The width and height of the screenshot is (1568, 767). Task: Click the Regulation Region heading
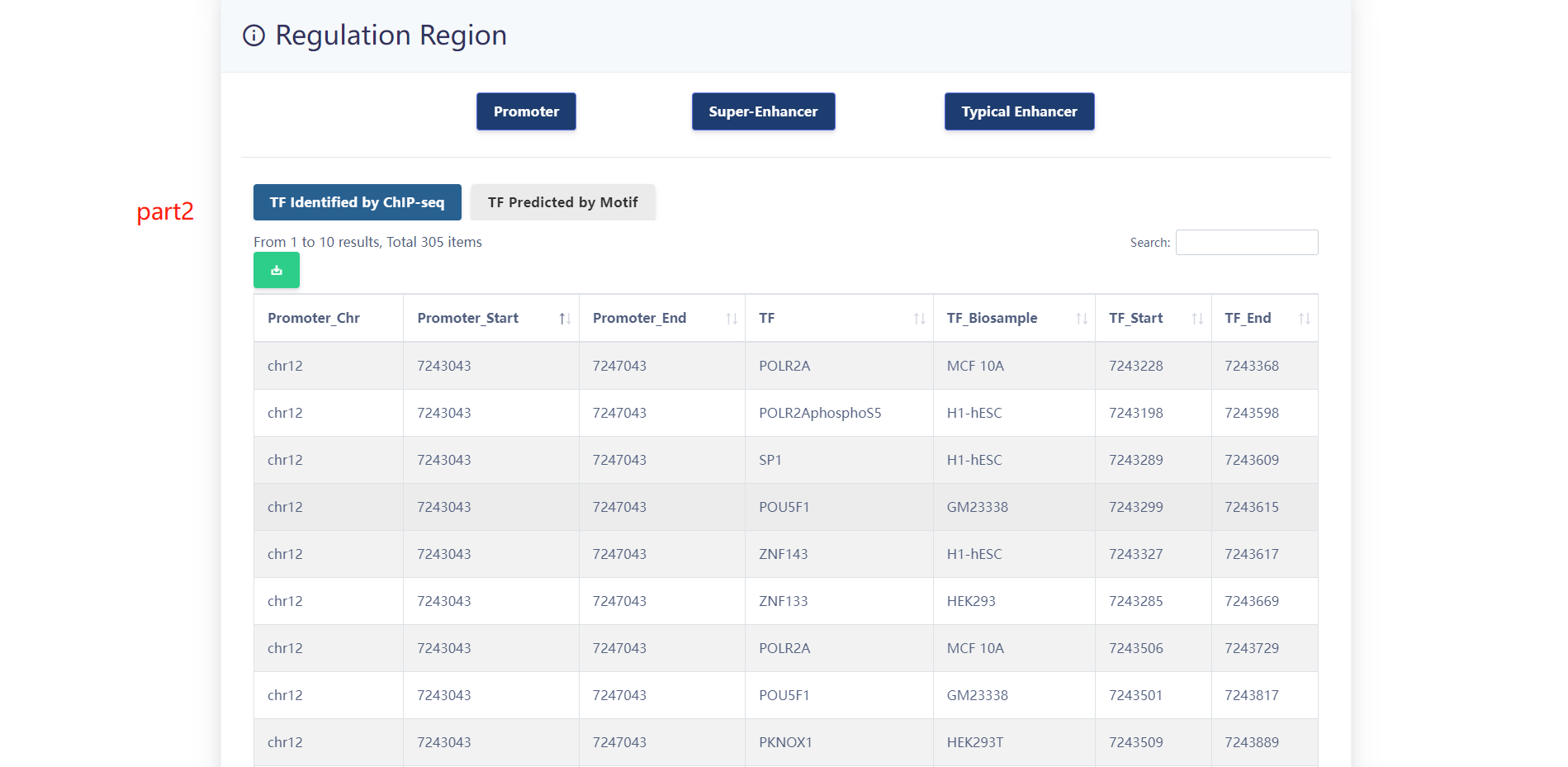(x=391, y=36)
